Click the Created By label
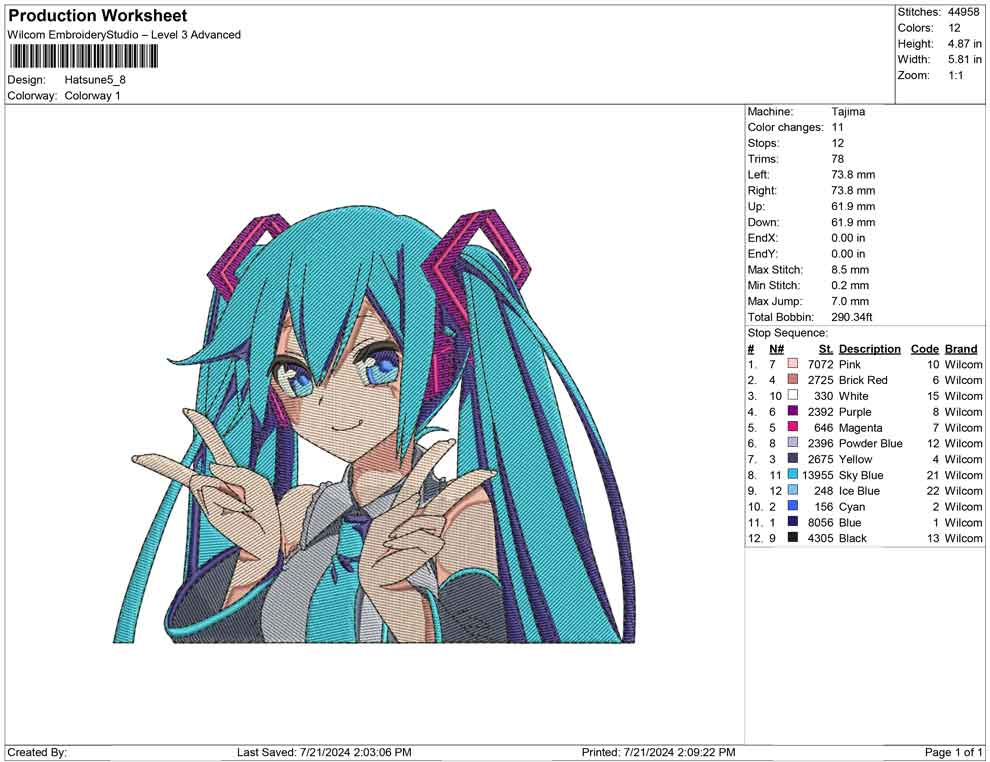Viewport: 990px width, 762px height. [x=37, y=752]
